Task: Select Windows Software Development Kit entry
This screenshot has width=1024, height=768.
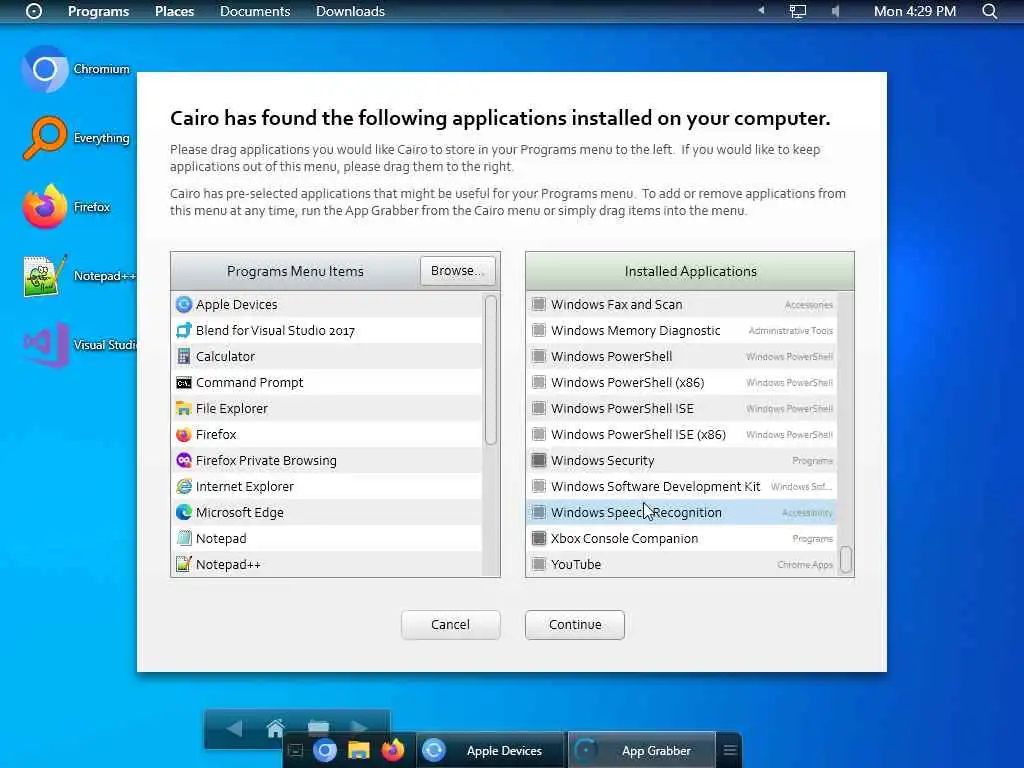Action: click(x=681, y=487)
